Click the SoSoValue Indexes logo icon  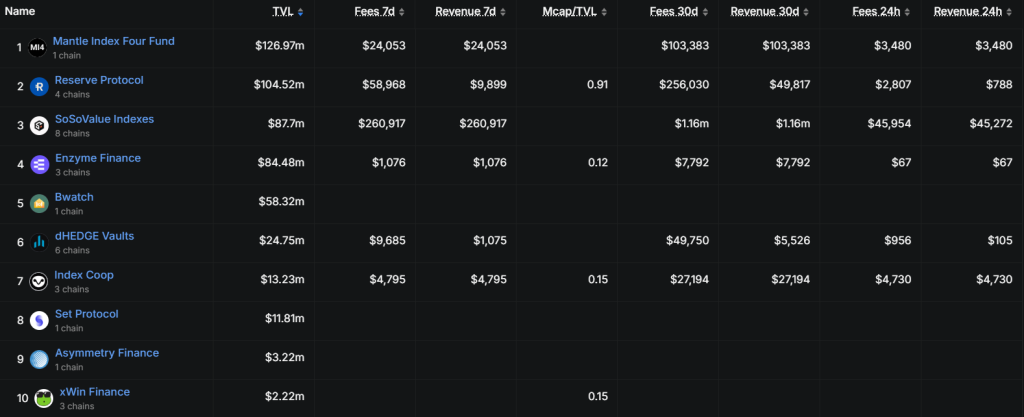coord(38,125)
